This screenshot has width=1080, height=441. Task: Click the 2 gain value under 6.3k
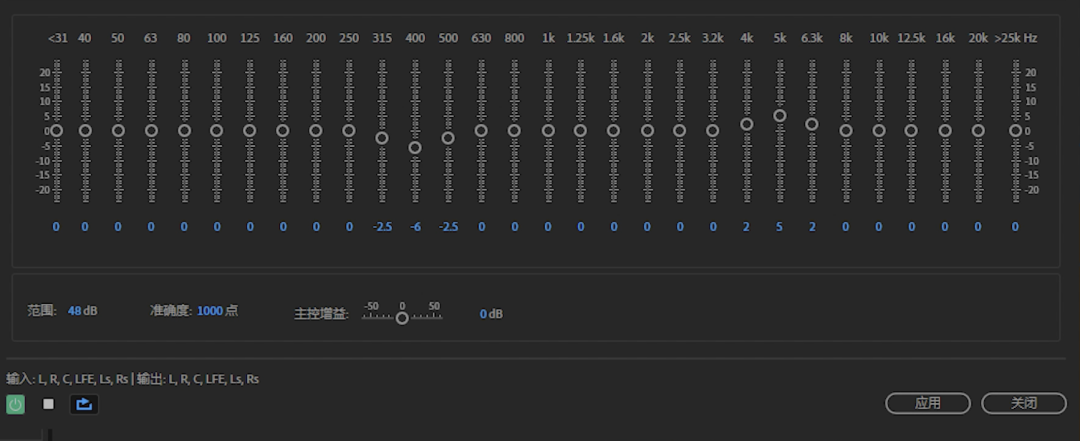click(x=812, y=227)
